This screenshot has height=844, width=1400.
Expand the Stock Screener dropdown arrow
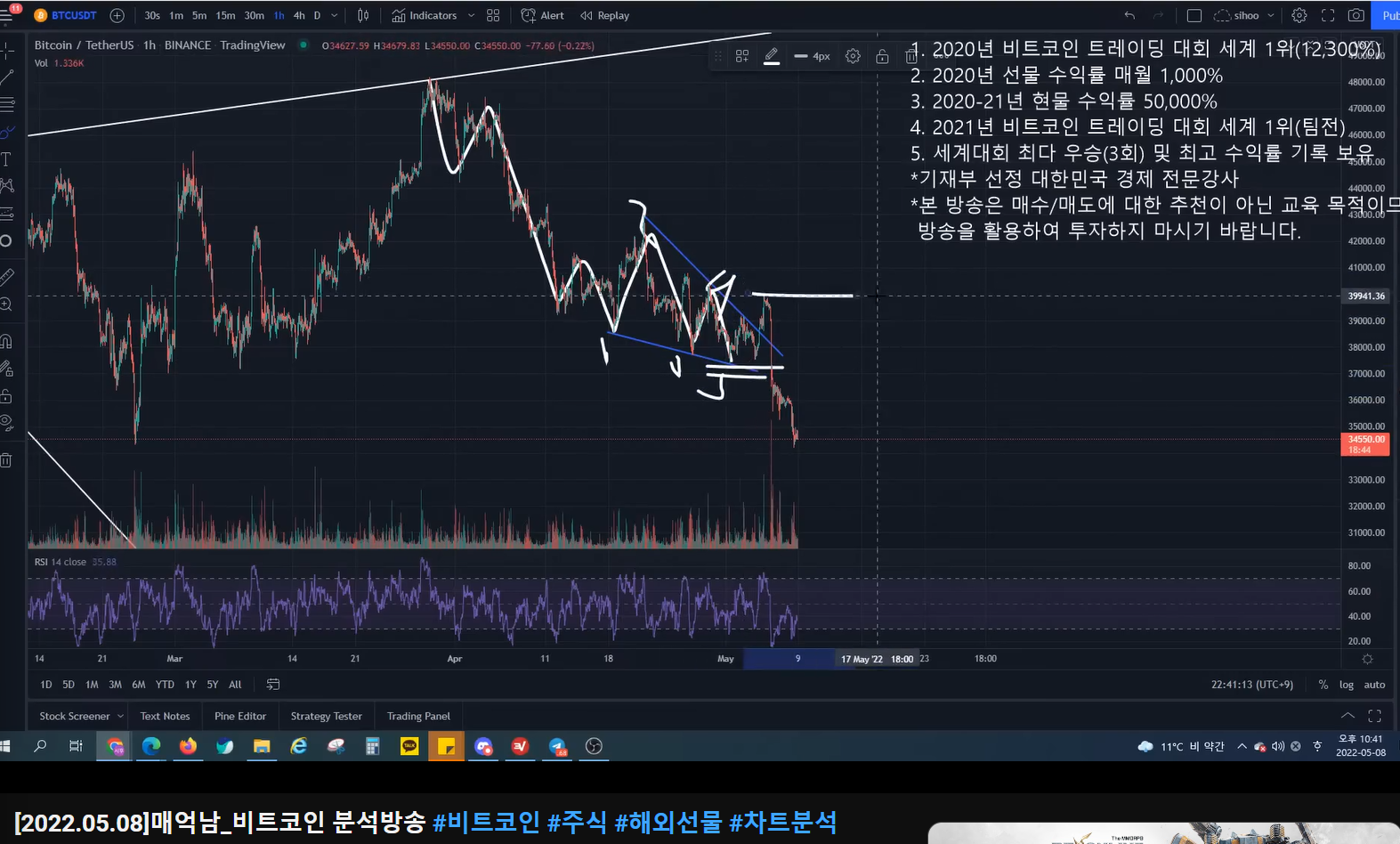click(x=120, y=716)
